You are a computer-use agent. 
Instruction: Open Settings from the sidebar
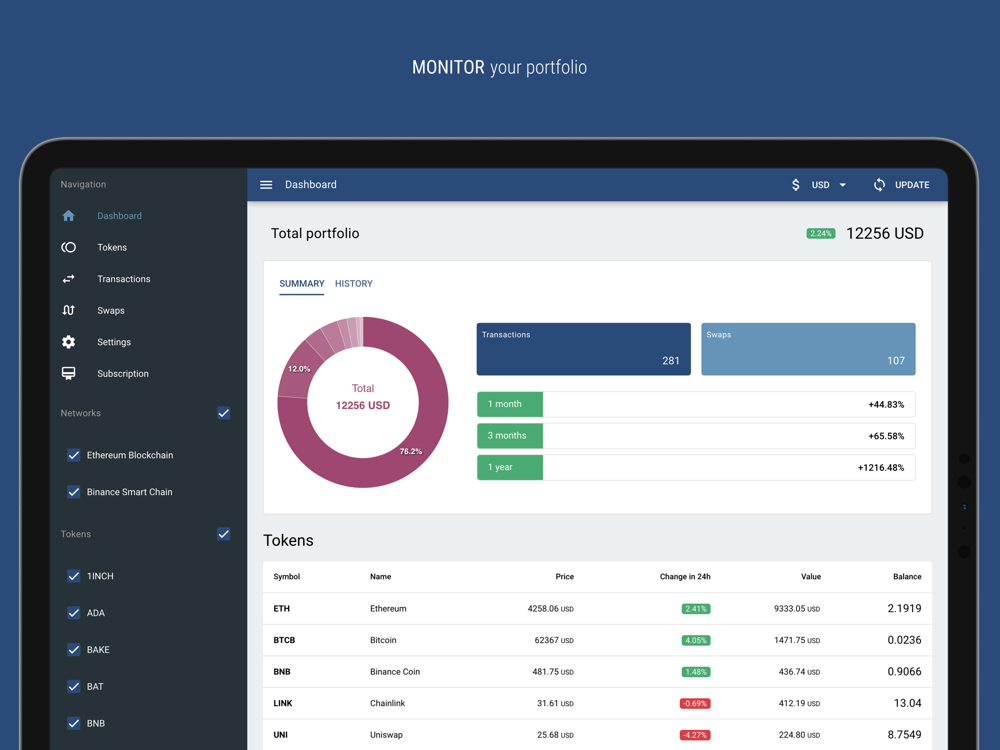tap(114, 342)
